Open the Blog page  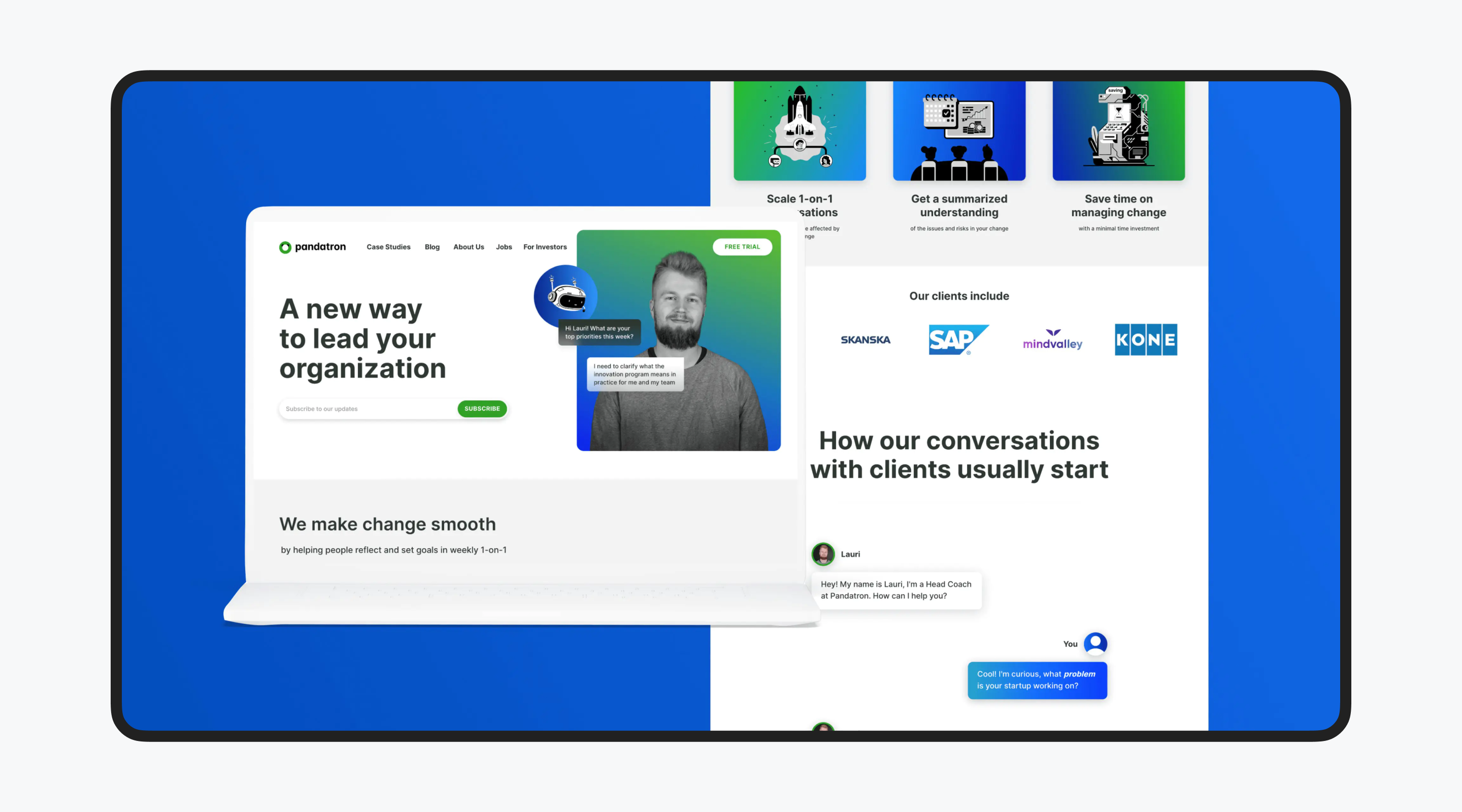coord(432,247)
